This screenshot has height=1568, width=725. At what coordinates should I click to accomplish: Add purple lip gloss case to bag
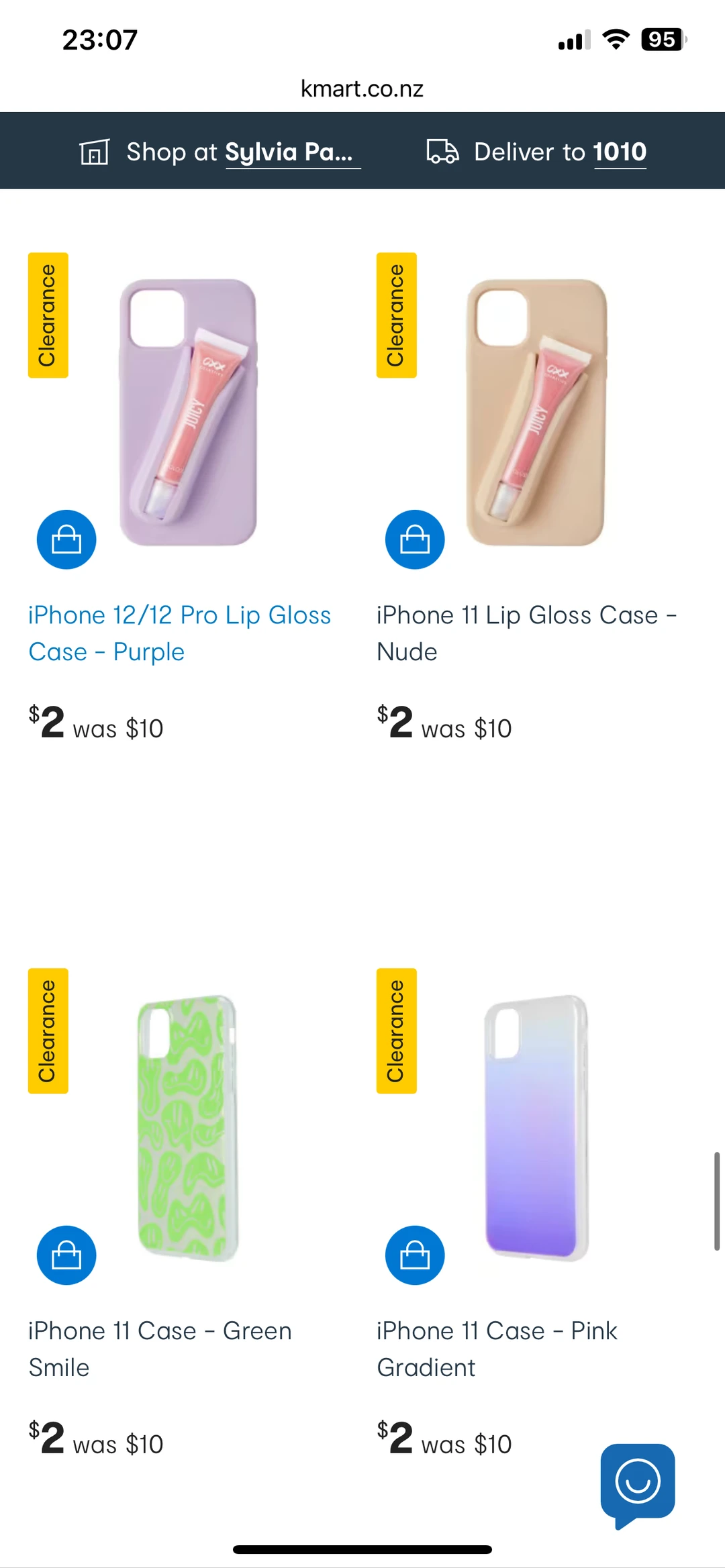[x=66, y=539]
